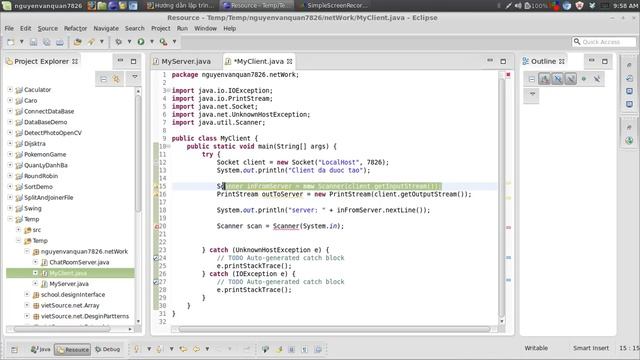Close the MyClient.java editor tab
Image resolution: width=640 pixels, height=360 pixels.
click(x=289, y=61)
